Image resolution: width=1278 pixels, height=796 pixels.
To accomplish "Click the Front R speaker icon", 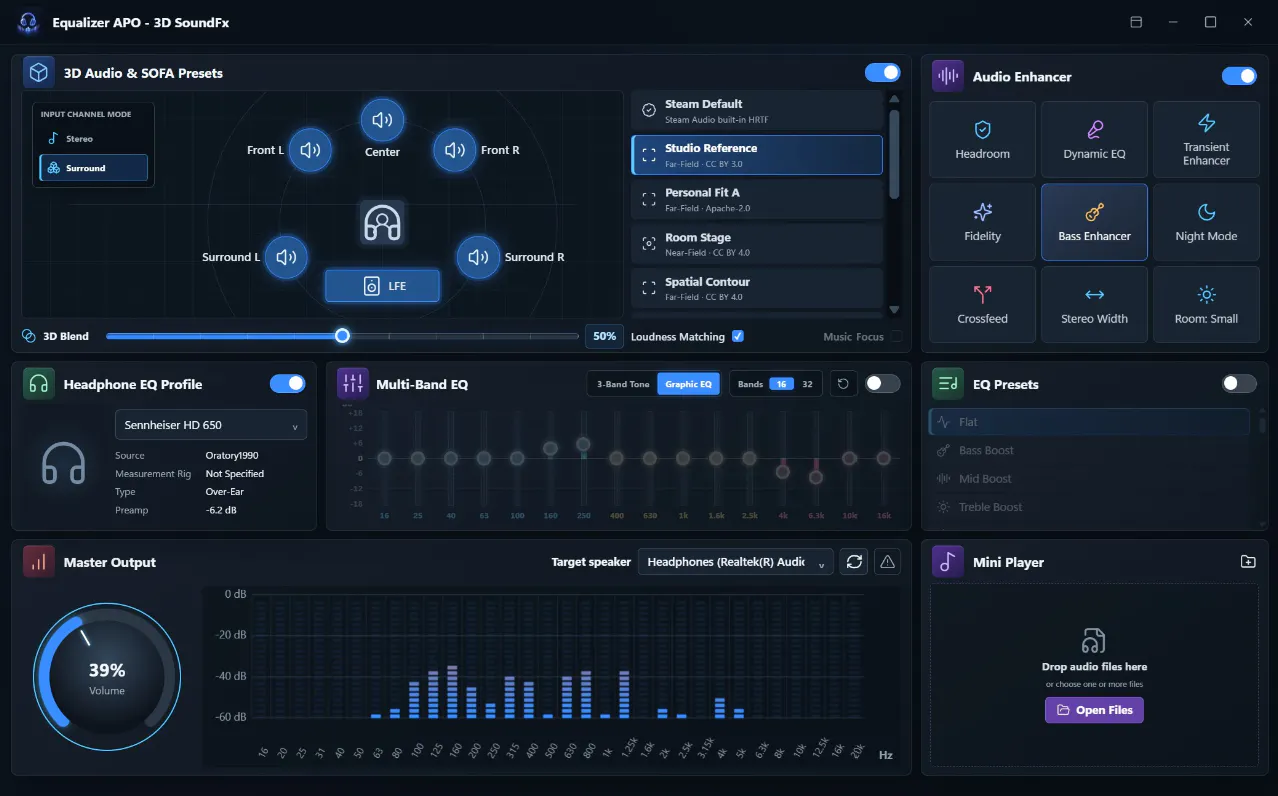I will [x=455, y=150].
